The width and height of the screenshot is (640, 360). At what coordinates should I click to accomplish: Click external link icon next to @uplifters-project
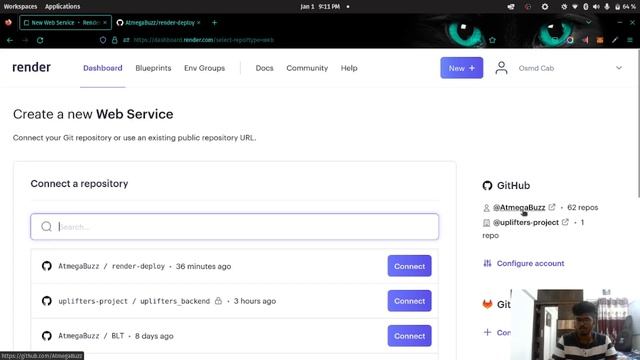(565, 222)
